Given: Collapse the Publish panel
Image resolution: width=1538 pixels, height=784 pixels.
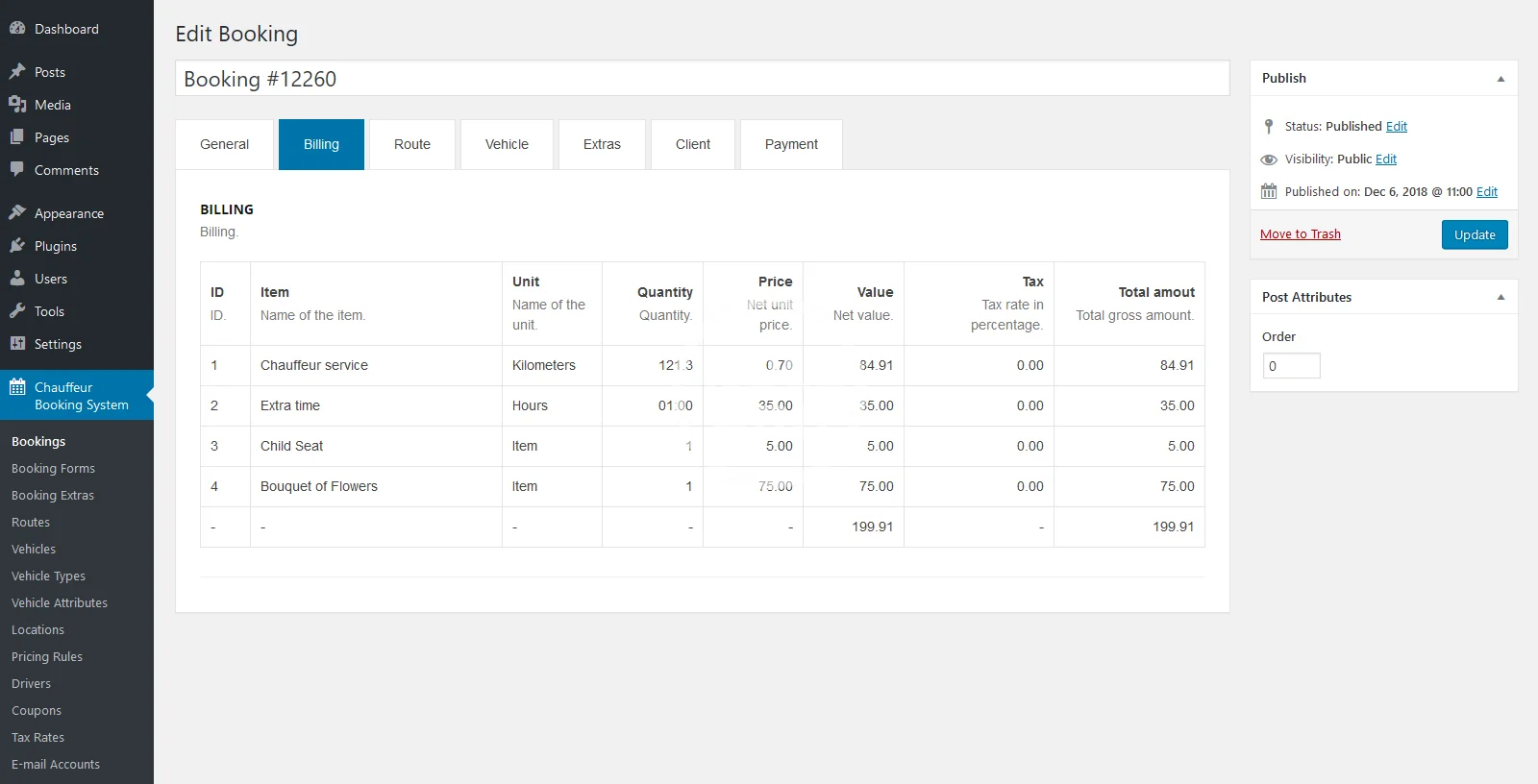Looking at the screenshot, I should (x=1501, y=79).
